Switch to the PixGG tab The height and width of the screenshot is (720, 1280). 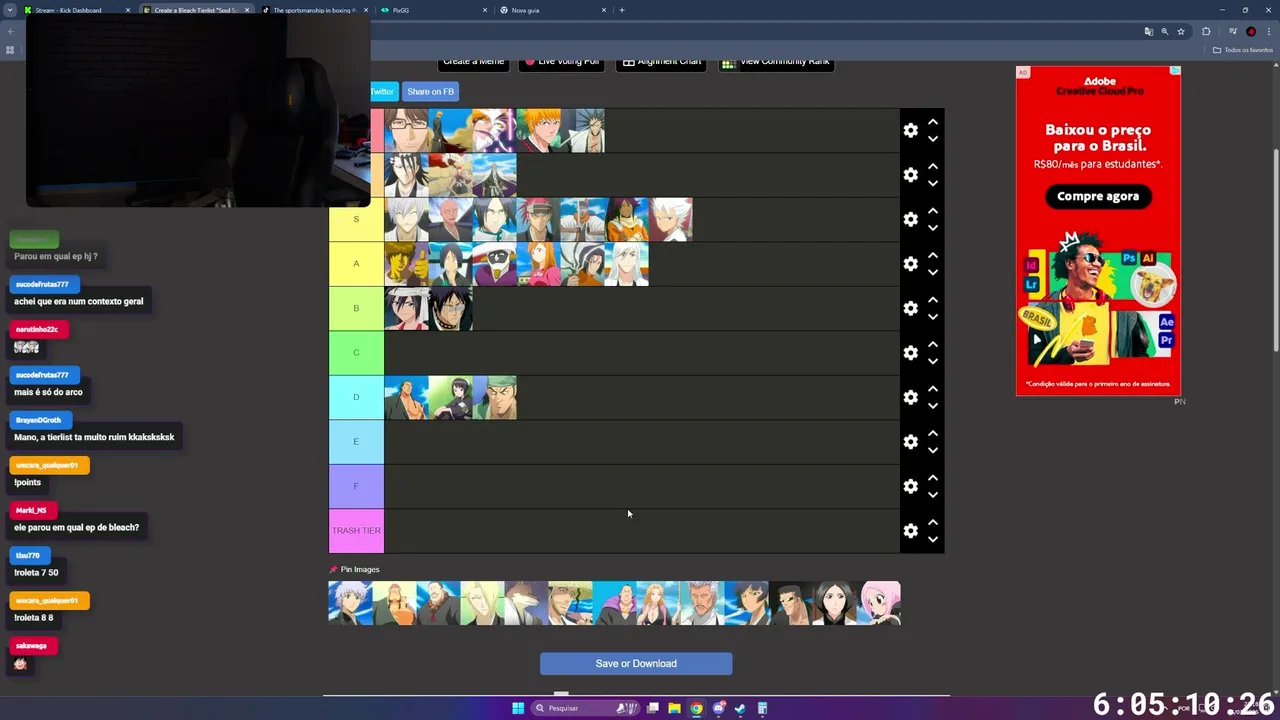435,10
